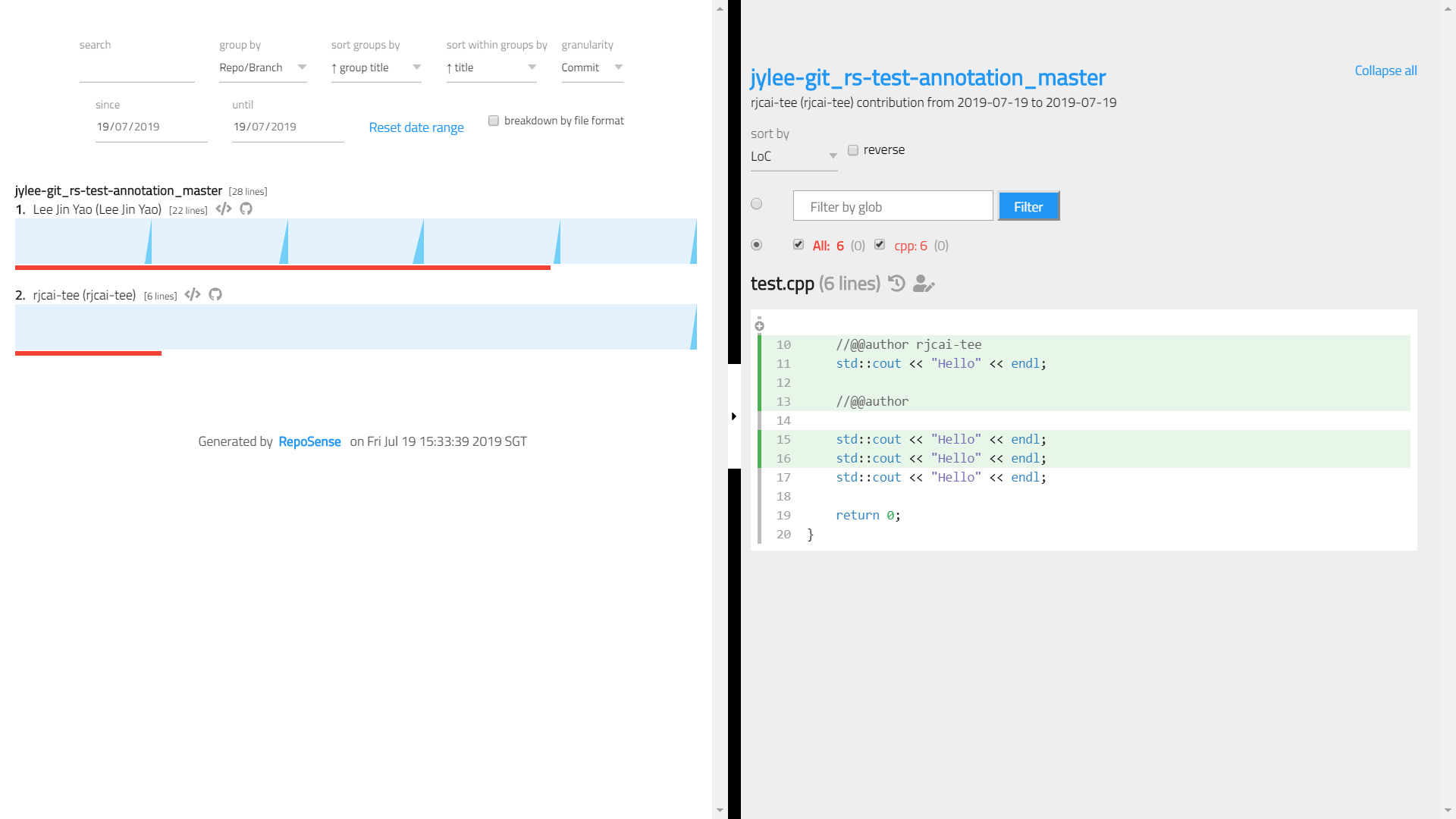Viewport: 1456px width, 819px height.
Task: Enable reverse sort checkbox
Action: click(x=853, y=150)
